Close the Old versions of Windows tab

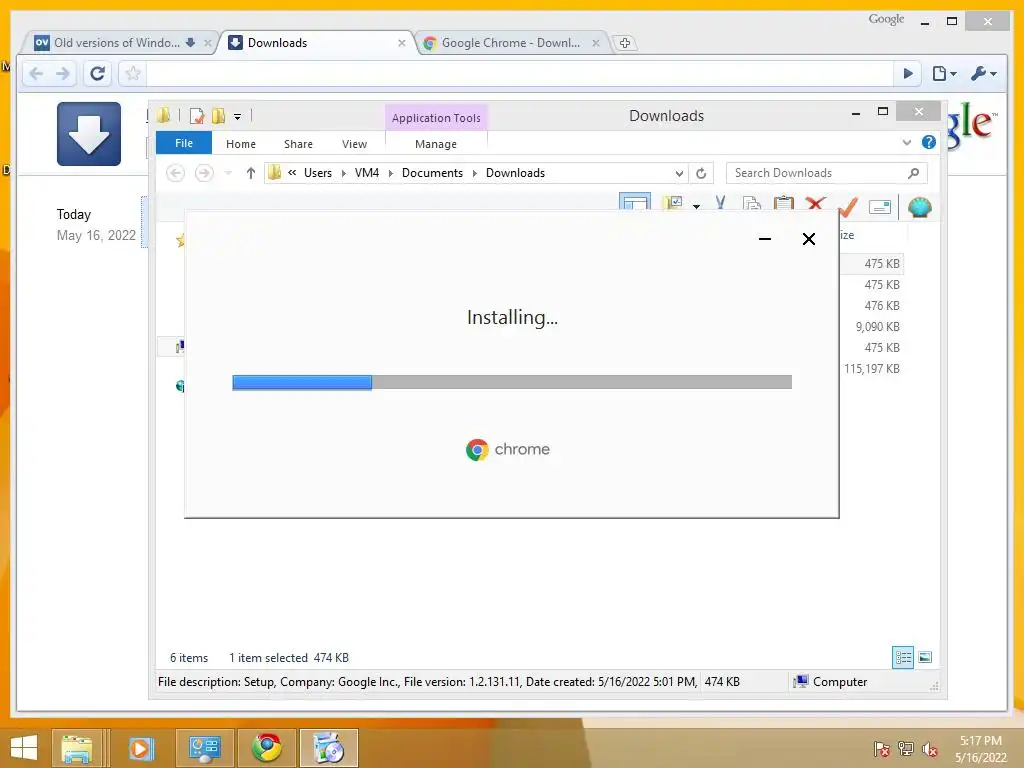(x=208, y=43)
